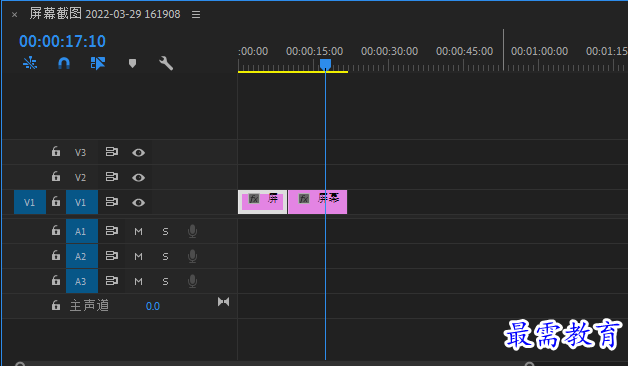Select the first pink clip on V1
628x366 pixels.
click(262, 202)
